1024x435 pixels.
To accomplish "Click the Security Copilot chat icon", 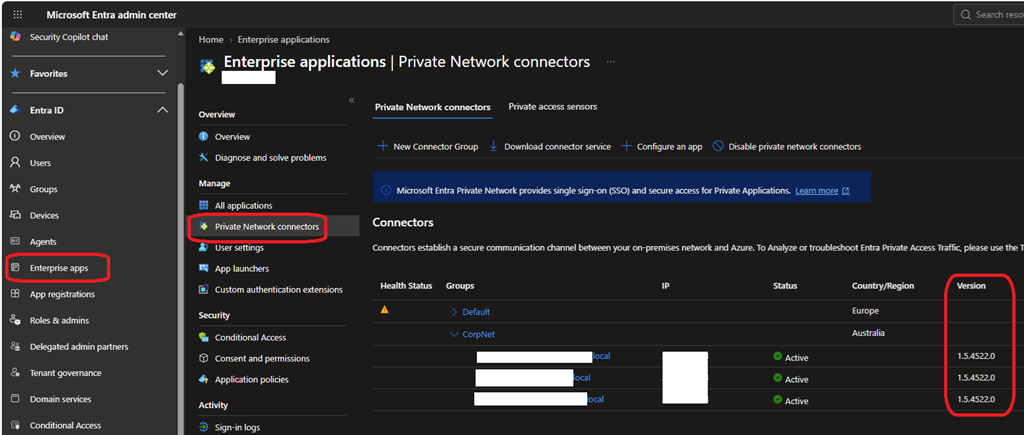I will [14, 37].
